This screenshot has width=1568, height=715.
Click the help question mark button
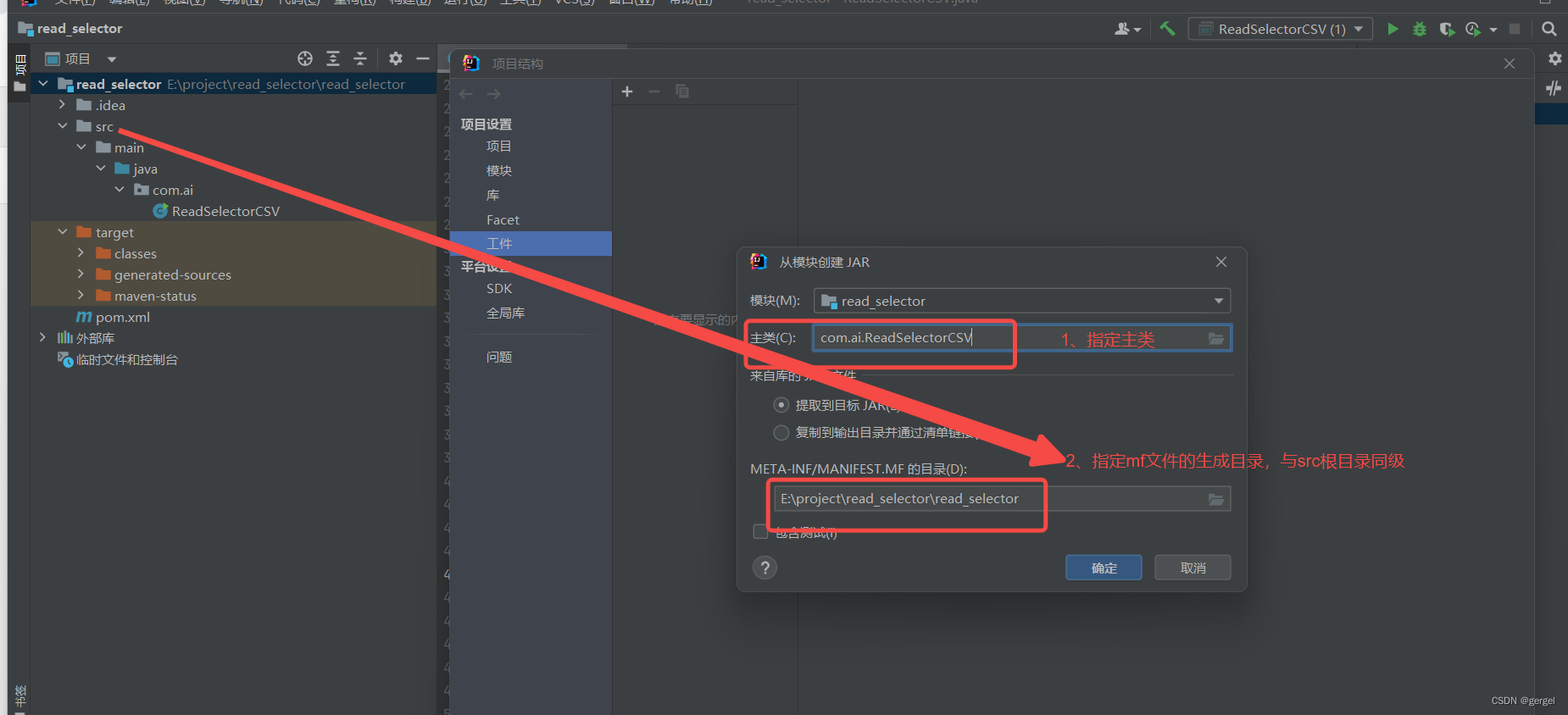[x=765, y=568]
